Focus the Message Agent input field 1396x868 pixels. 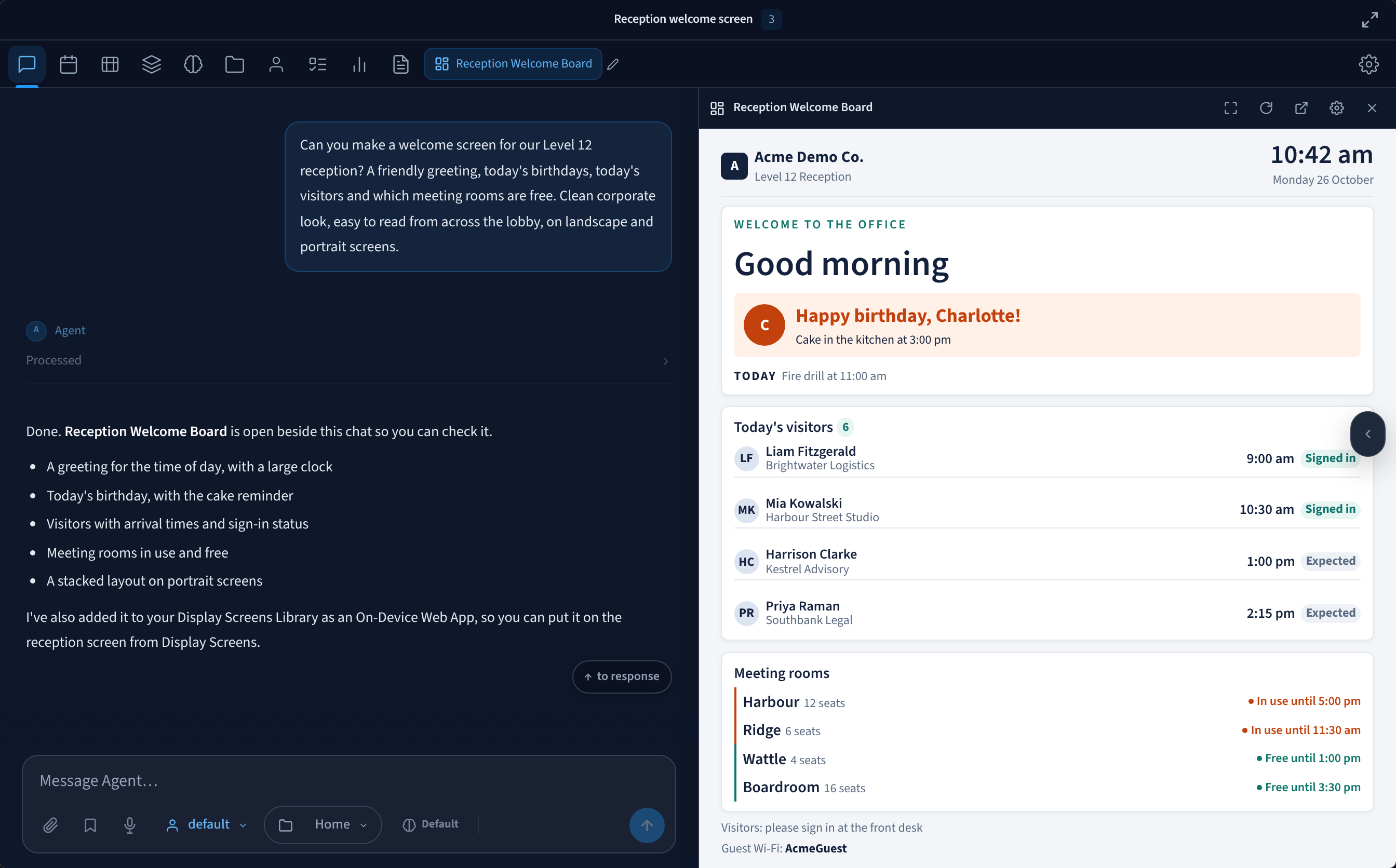tap(348, 781)
